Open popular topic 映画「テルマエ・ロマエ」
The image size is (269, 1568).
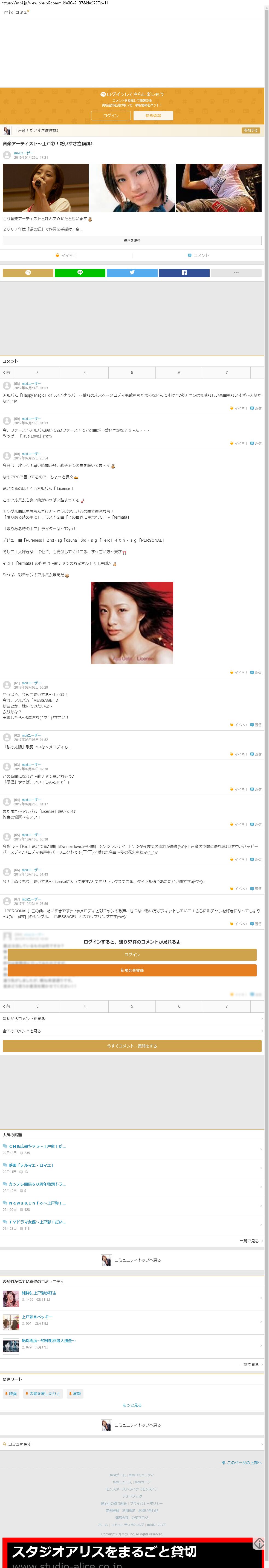31,1165
